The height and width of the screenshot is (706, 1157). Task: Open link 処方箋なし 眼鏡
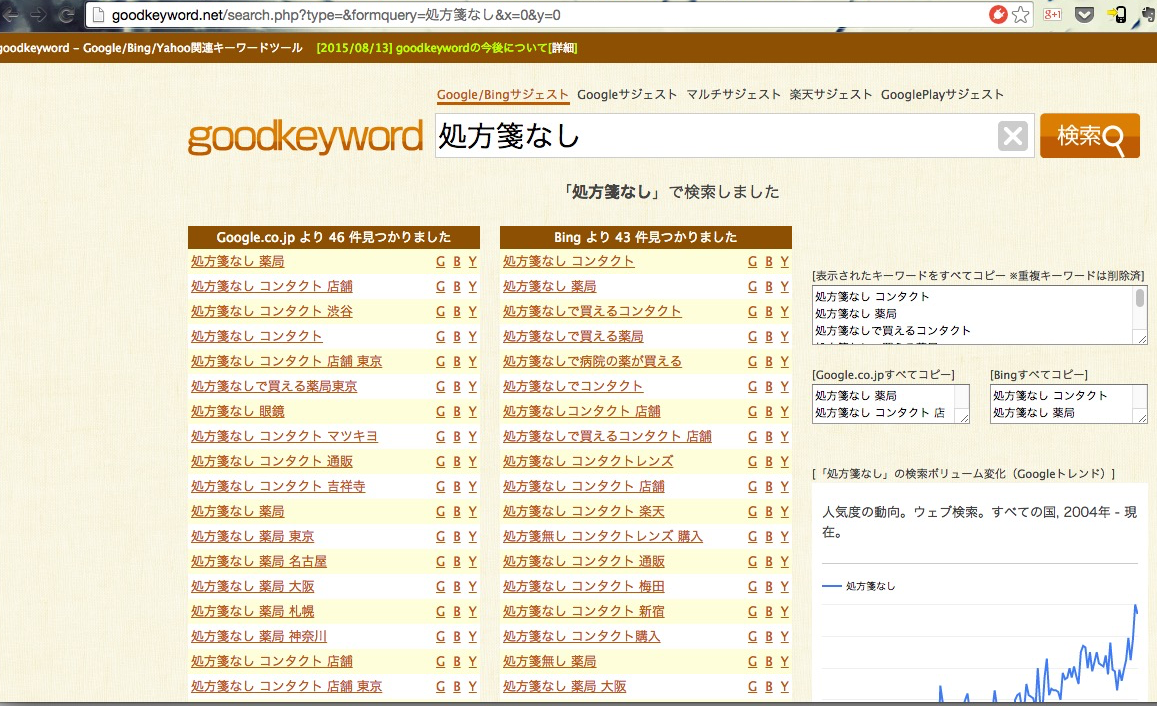(x=238, y=412)
